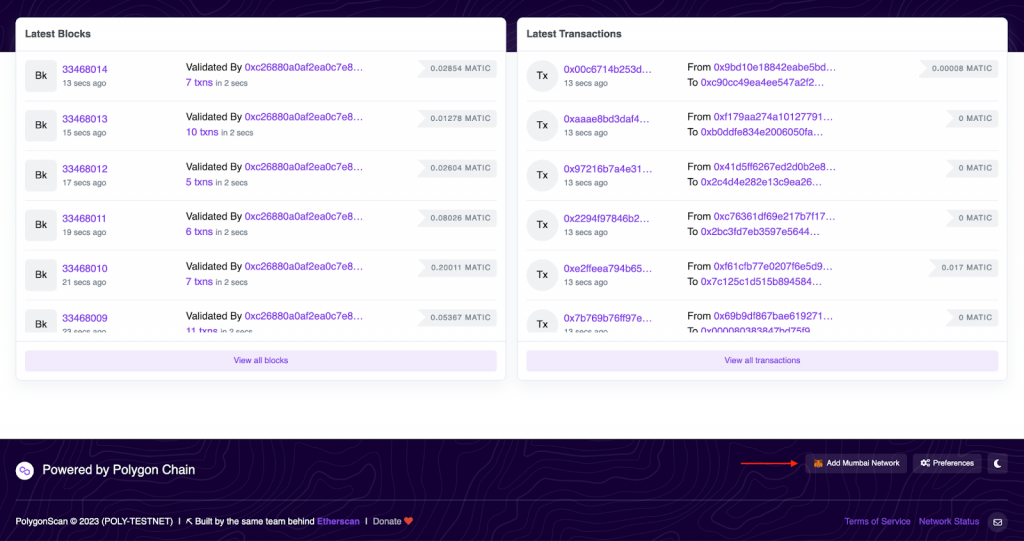Click Powered by Polygon Chain text
1024x541 pixels.
pyautogui.click(x=118, y=470)
